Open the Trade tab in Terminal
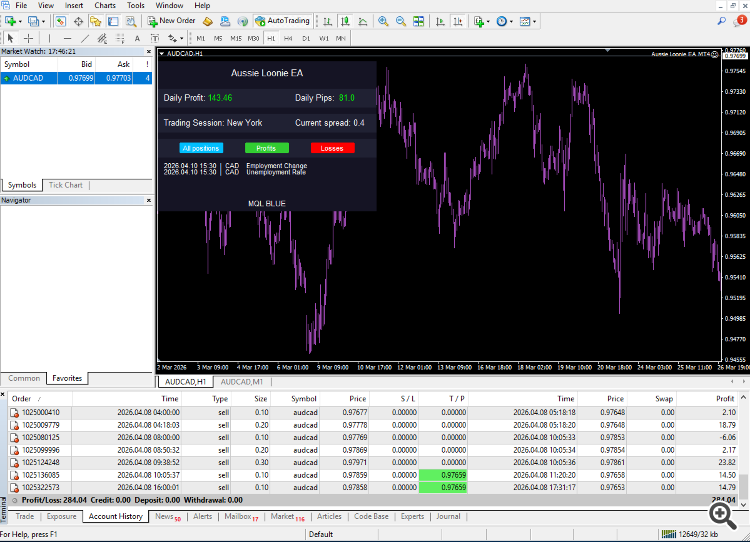This screenshot has width=750, height=542. click(x=25, y=516)
